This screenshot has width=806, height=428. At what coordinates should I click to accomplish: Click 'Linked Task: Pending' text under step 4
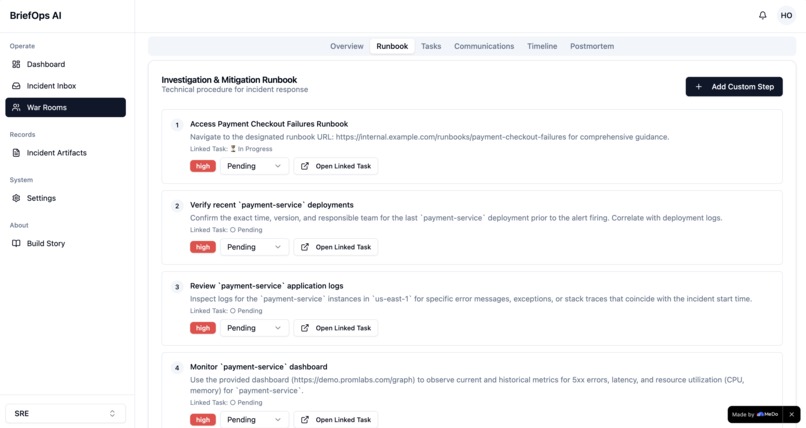226,402
